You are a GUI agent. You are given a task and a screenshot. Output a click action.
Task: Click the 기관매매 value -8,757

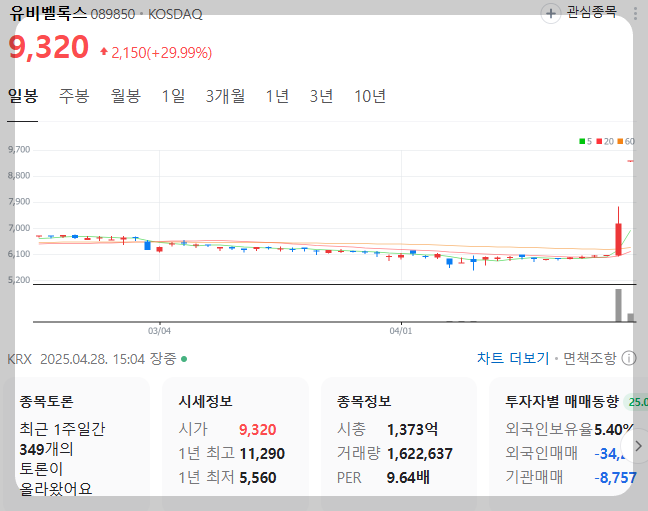point(615,478)
